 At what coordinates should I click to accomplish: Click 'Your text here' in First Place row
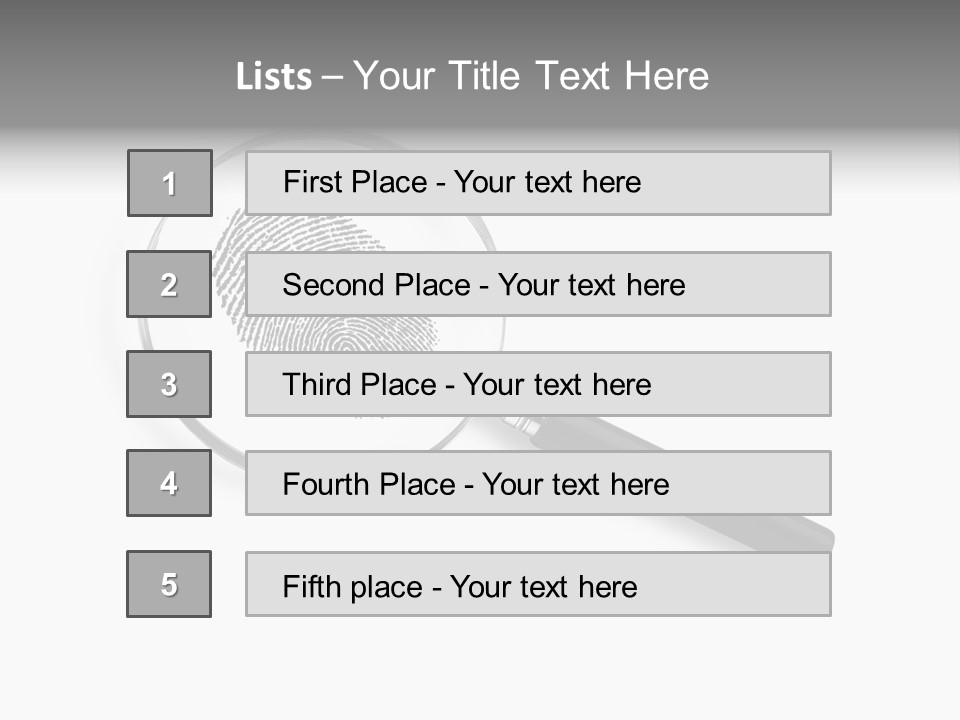(x=547, y=182)
